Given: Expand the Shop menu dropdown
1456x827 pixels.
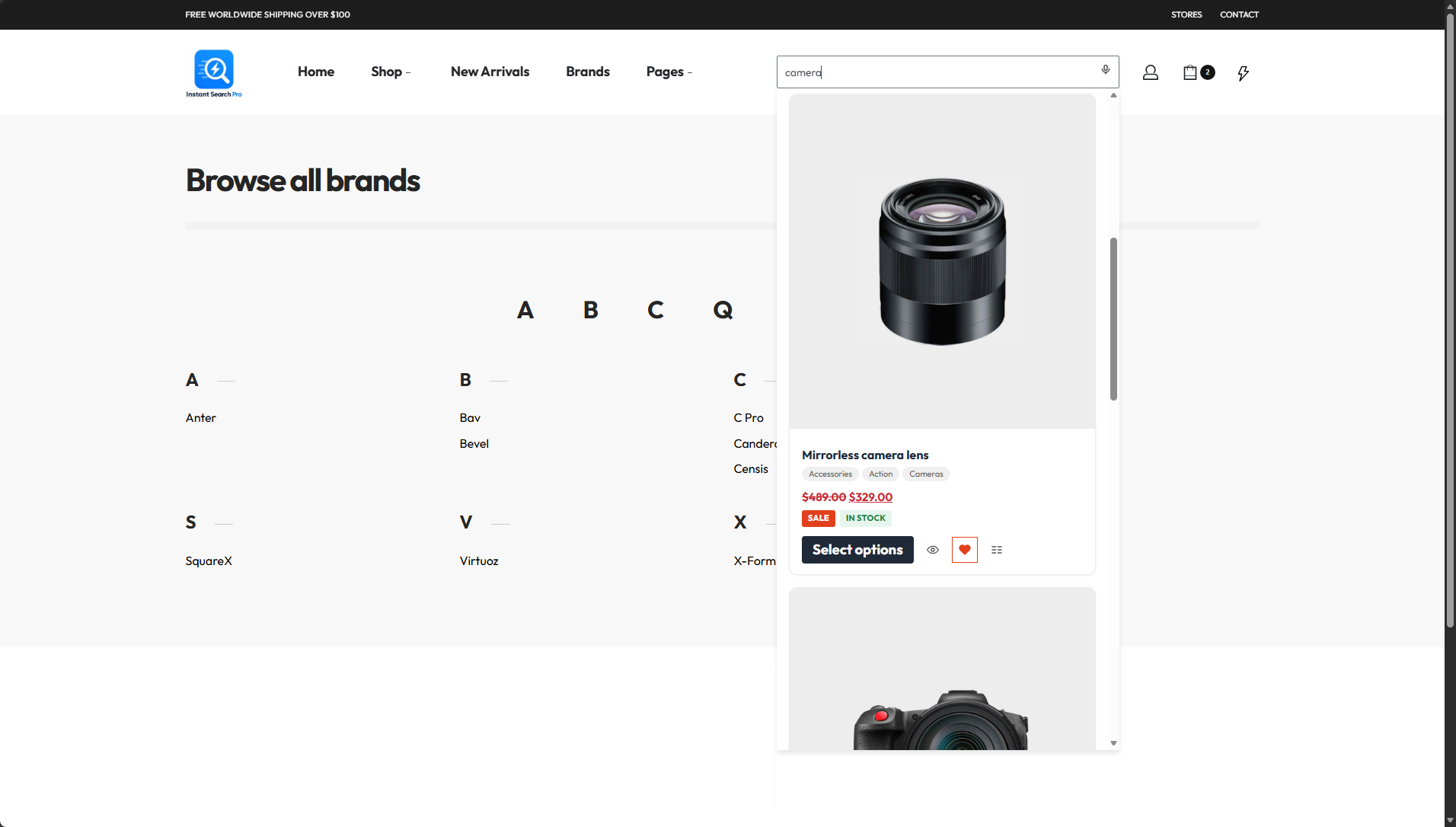Looking at the screenshot, I should coord(391,72).
